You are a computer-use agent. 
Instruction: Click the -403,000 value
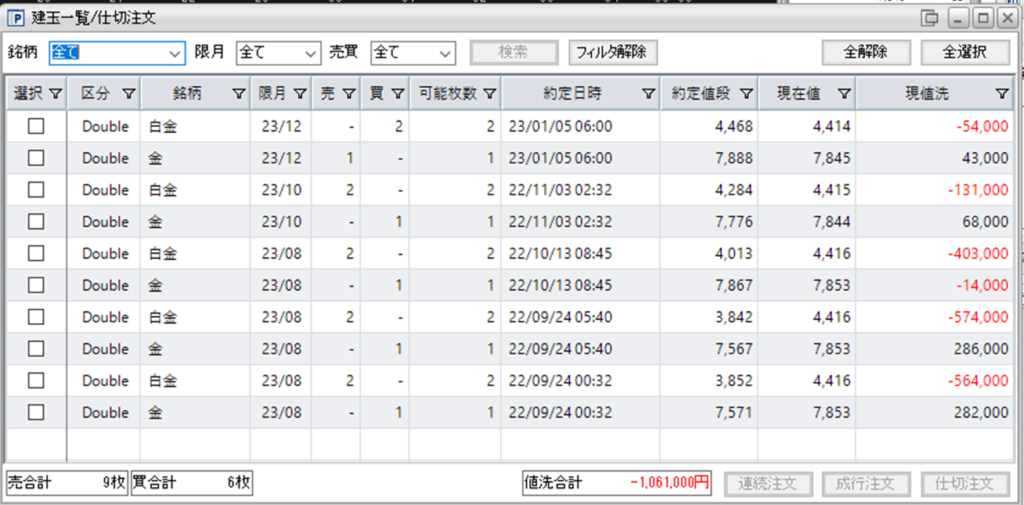point(978,253)
